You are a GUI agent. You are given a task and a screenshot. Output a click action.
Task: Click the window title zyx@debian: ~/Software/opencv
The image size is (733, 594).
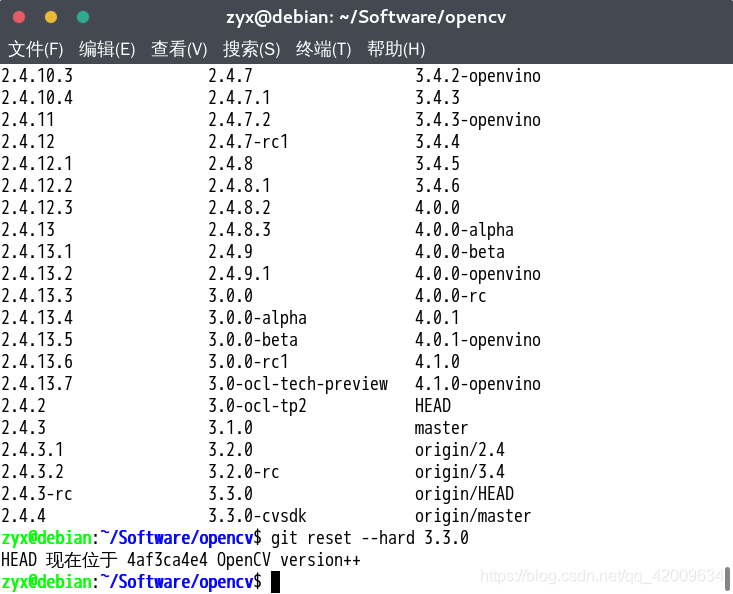(366, 18)
